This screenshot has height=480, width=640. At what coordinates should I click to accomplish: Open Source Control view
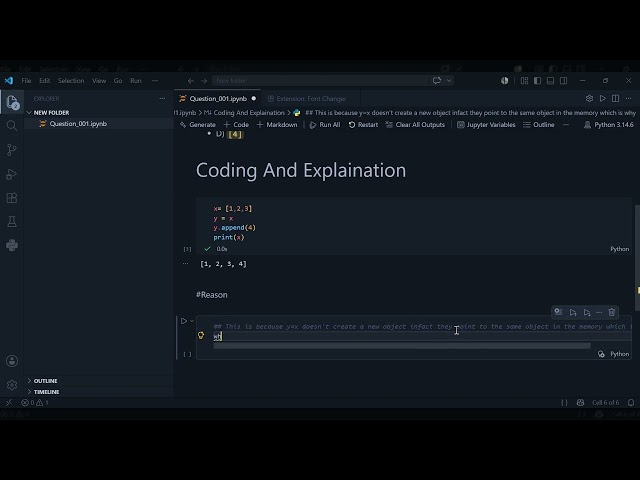point(12,150)
